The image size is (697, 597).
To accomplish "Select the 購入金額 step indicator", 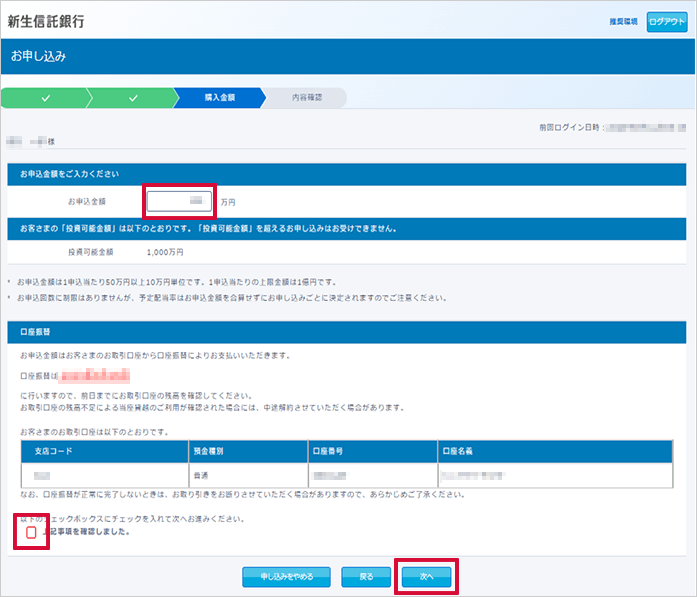I will 219,98.
